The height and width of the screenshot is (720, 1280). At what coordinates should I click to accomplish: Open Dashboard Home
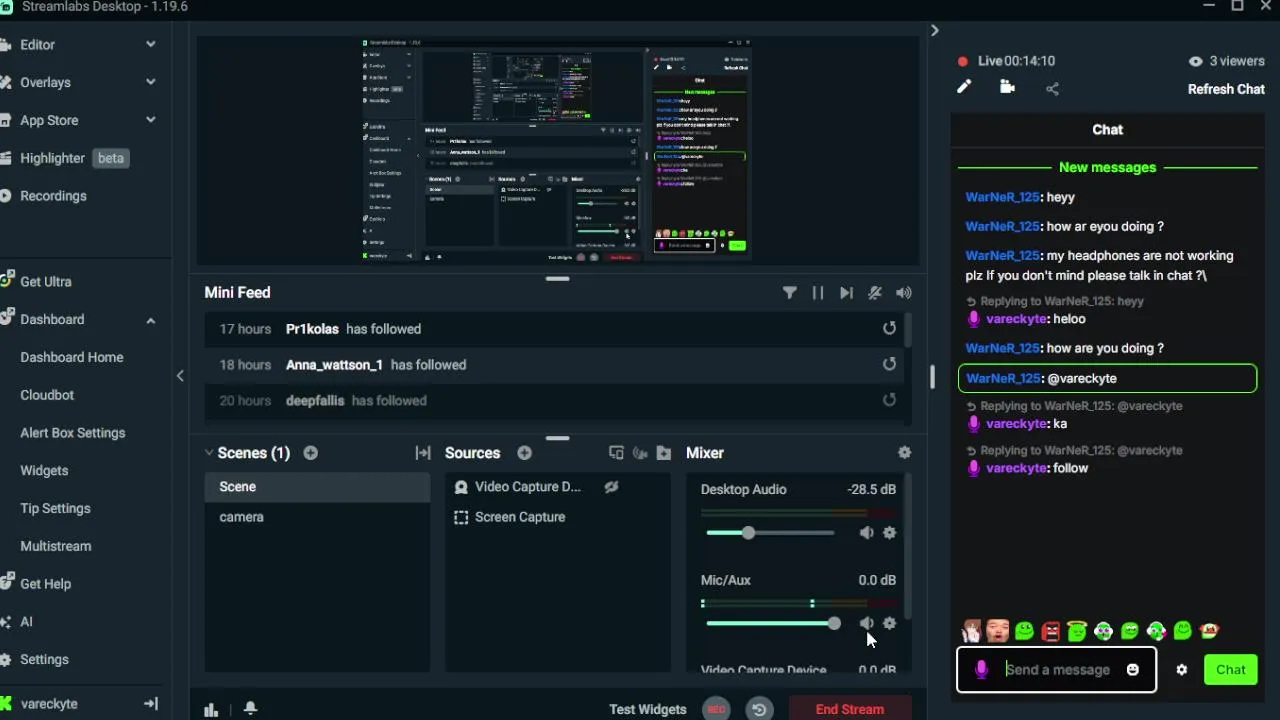click(x=72, y=357)
